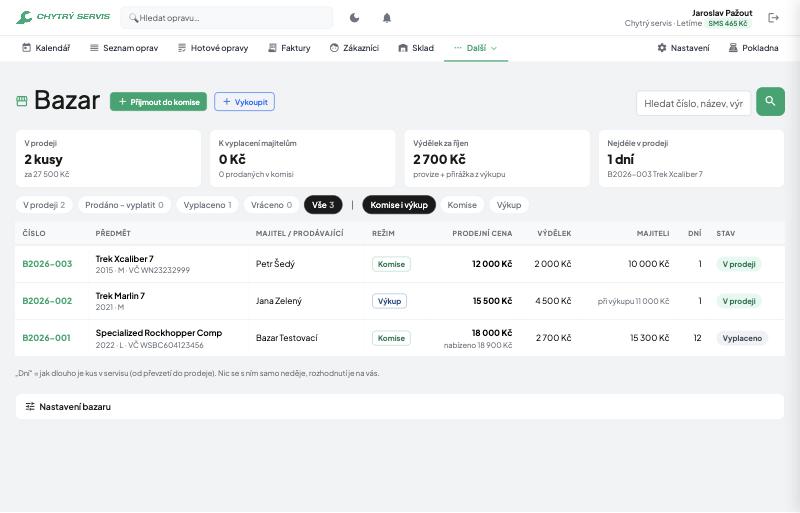800x513 pixels.
Task: Toggle dark mode moon icon
Action: (x=355, y=18)
